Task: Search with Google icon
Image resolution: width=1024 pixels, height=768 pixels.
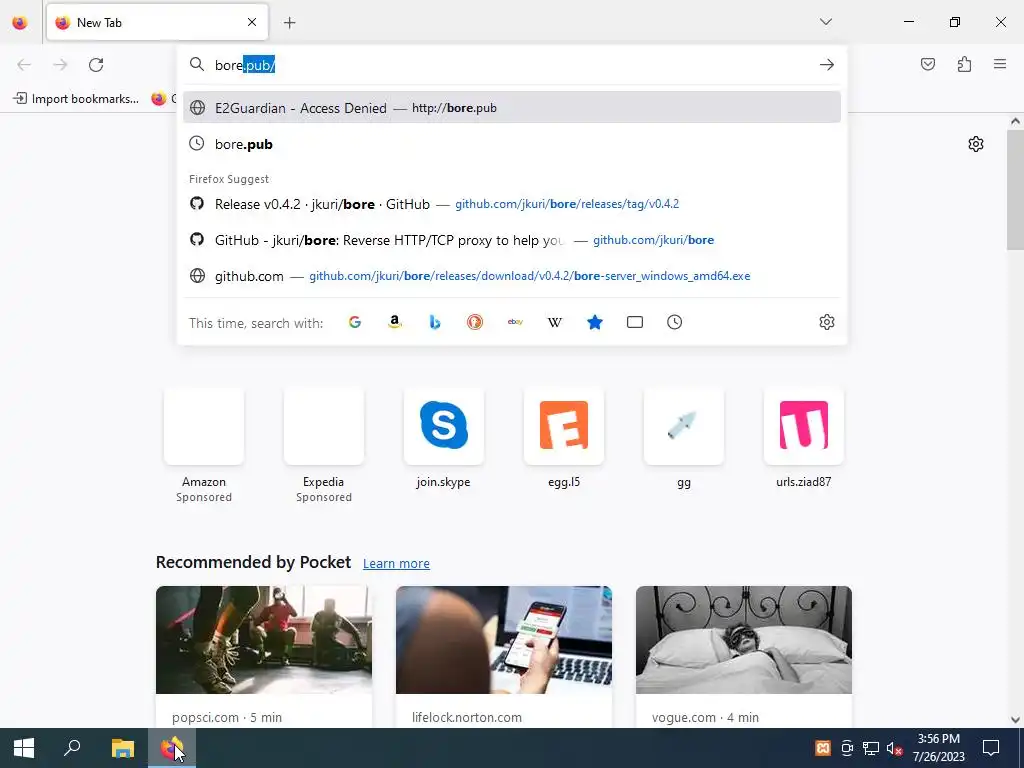Action: pyautogui.click(x=355, y=322)
